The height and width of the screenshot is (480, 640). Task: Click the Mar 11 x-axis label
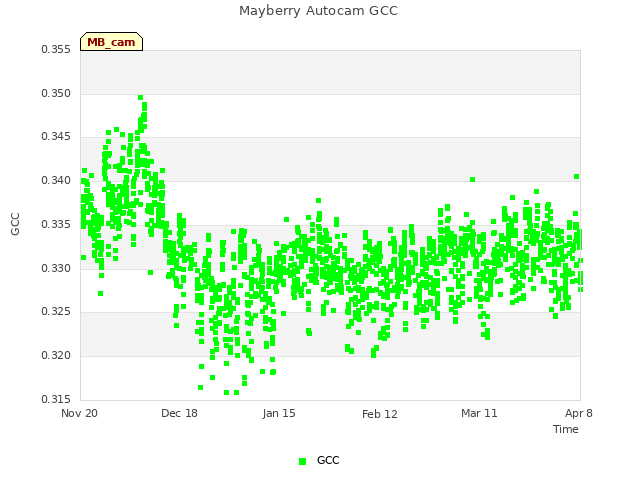(x=479, y=413)
